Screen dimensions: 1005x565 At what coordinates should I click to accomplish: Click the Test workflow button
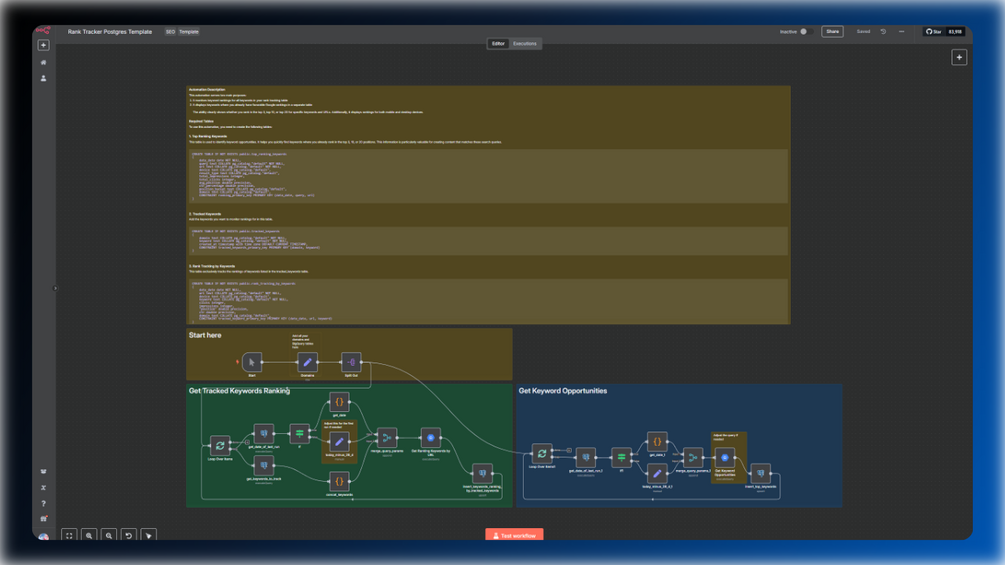(x=514, y=535)
